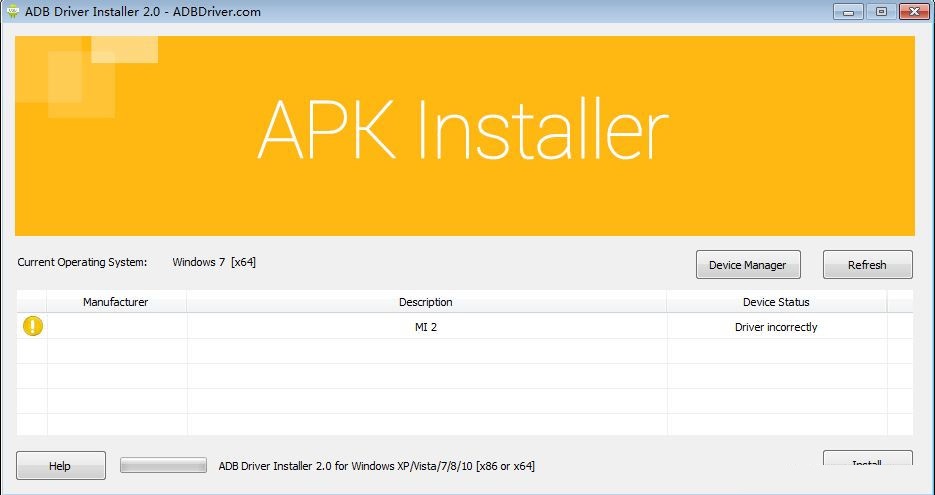Click the Android app icon in title bar
935x495 pixels.
13,12
